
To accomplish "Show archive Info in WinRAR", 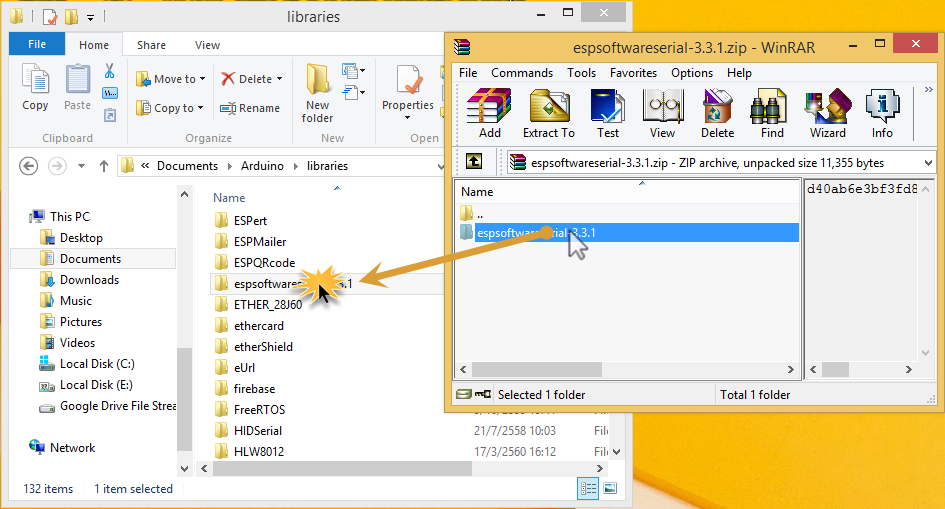I will (882, 113).
